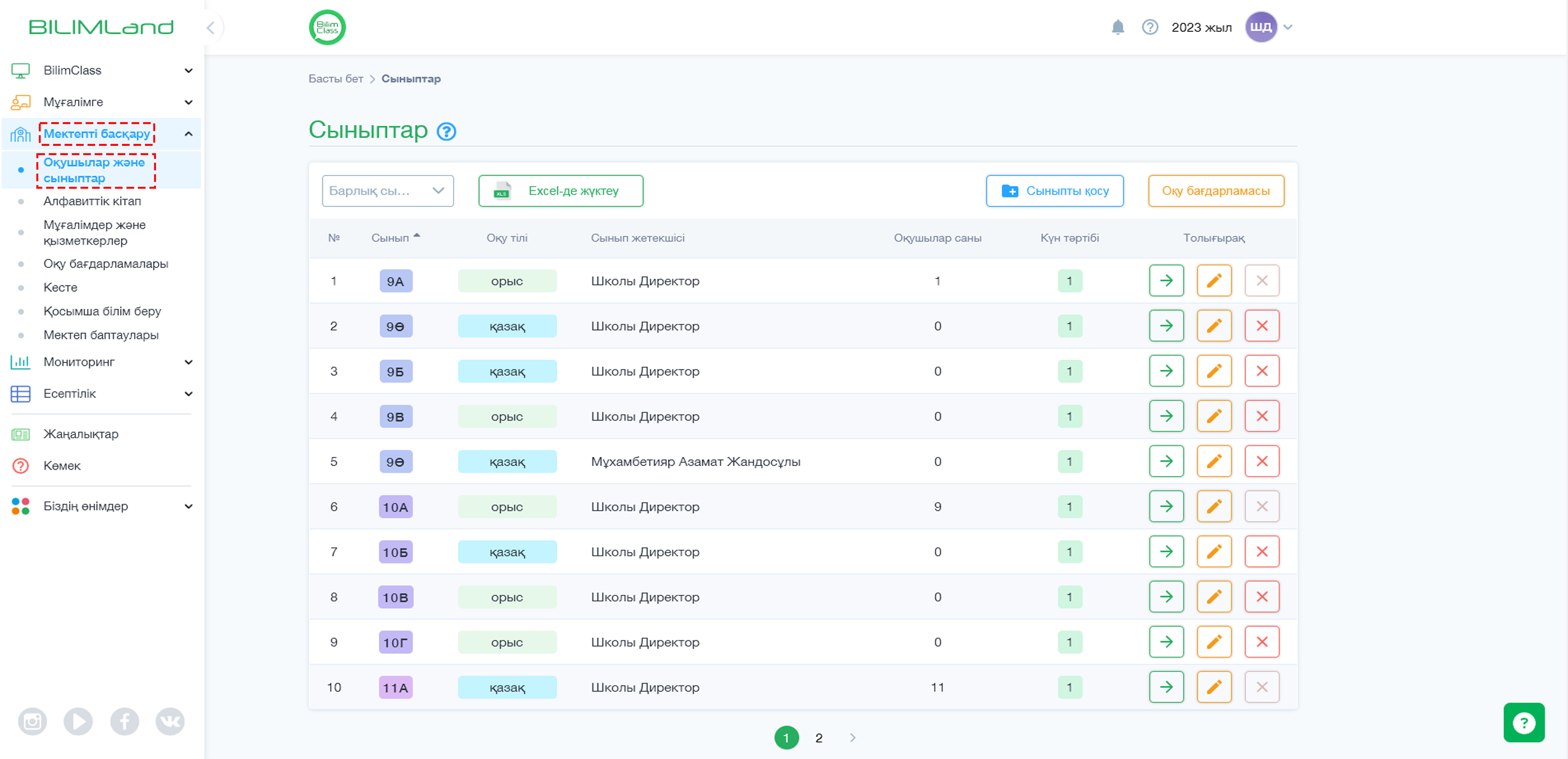Image resolution: width=1568 pixels, height=759 pixels.
Task: Click the Сыныпты қосу button
Action: pos(1055,191)
